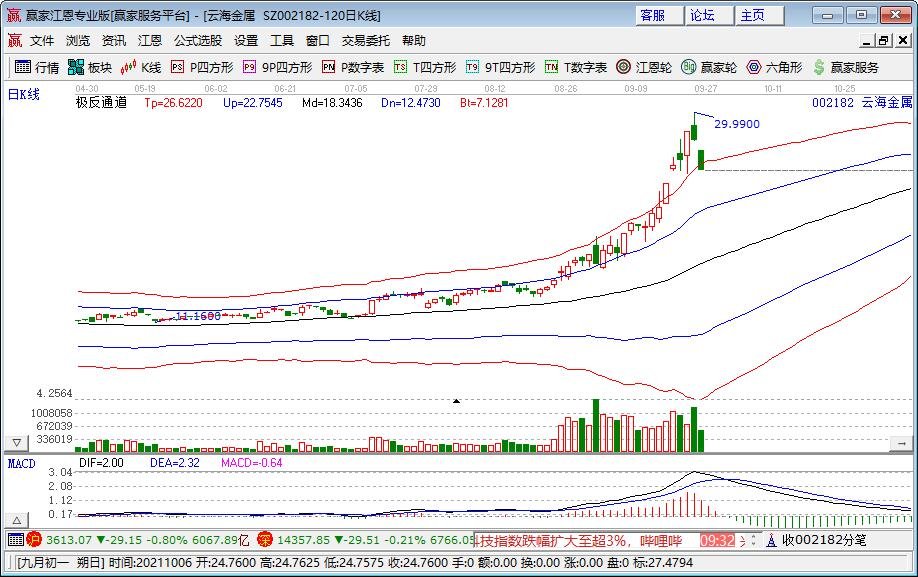Open the 工具 menu

click(282, 40)
